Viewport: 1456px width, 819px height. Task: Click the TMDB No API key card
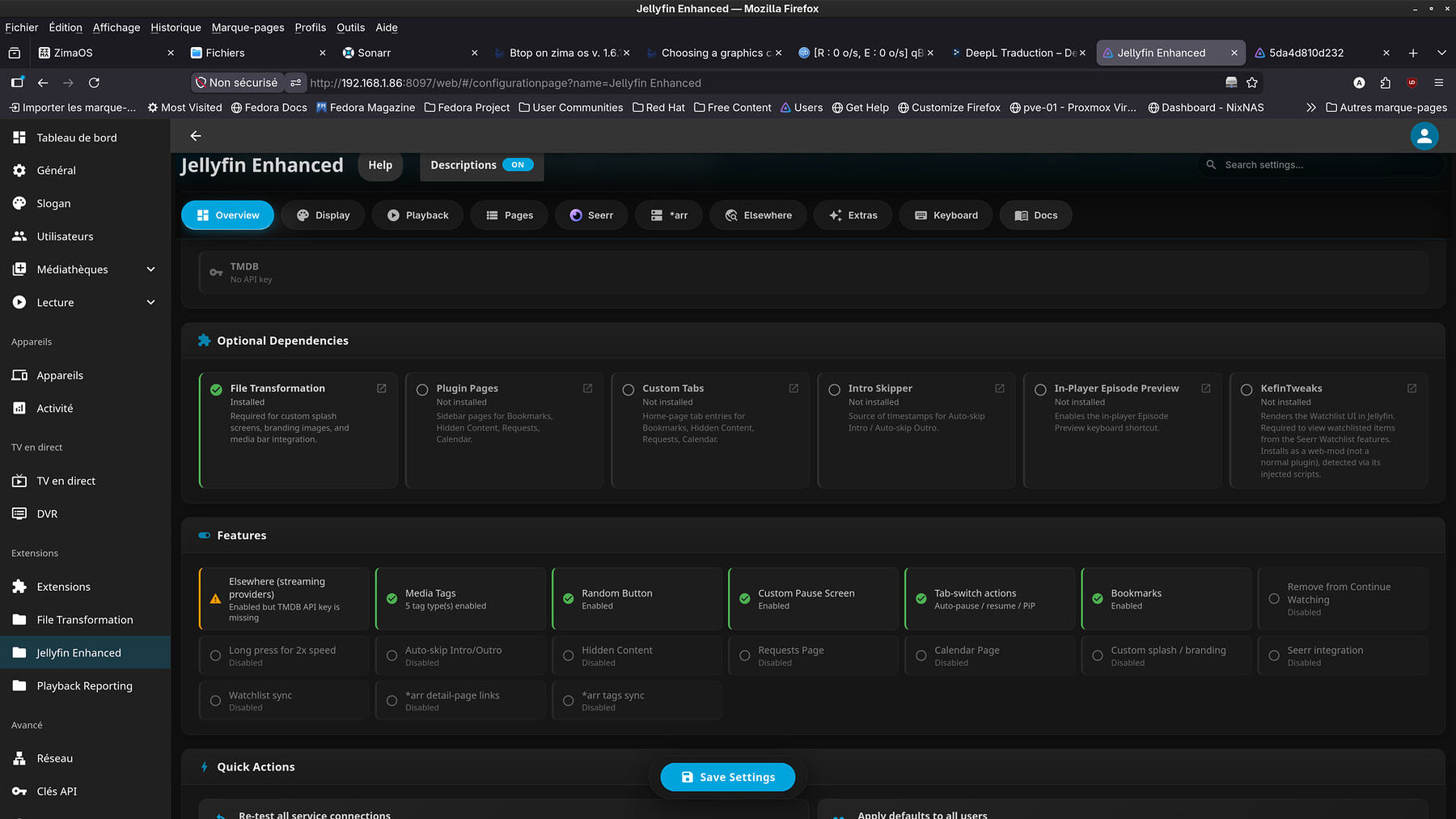coord(814,272)
